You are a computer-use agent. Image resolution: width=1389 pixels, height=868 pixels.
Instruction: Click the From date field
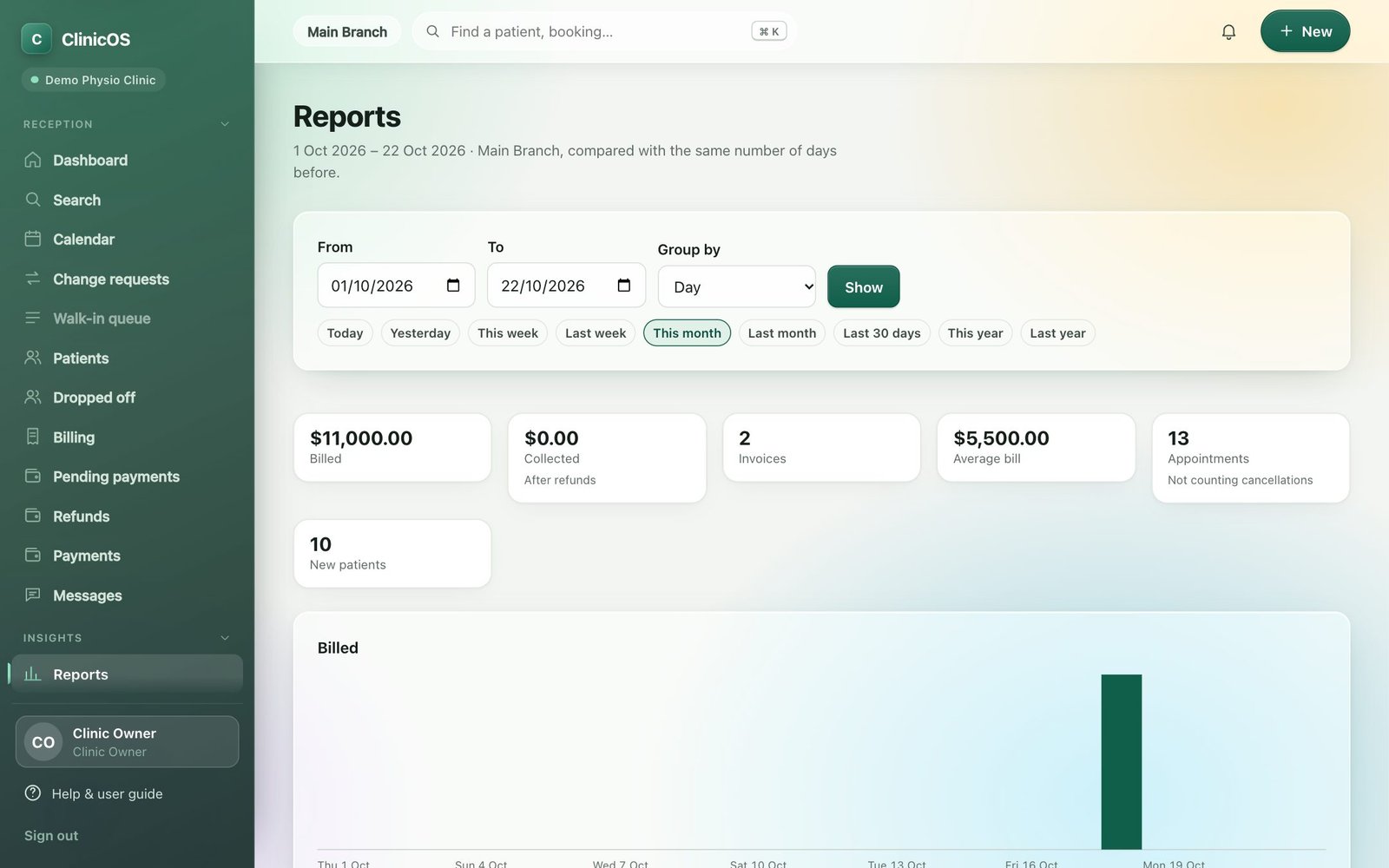[396, 286]
